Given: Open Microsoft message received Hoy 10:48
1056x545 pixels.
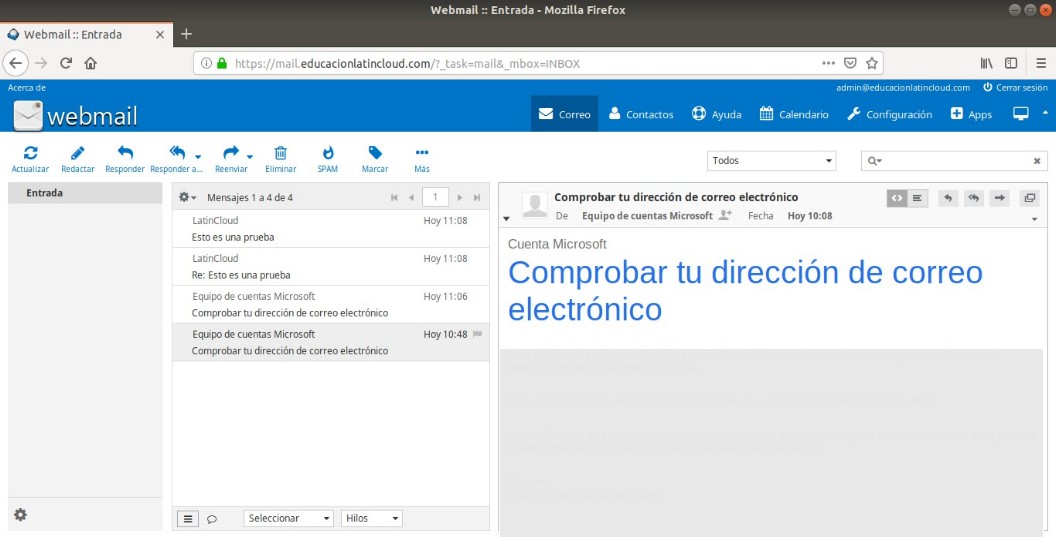Looking at the screenshot, I should [x=331, y=342].
